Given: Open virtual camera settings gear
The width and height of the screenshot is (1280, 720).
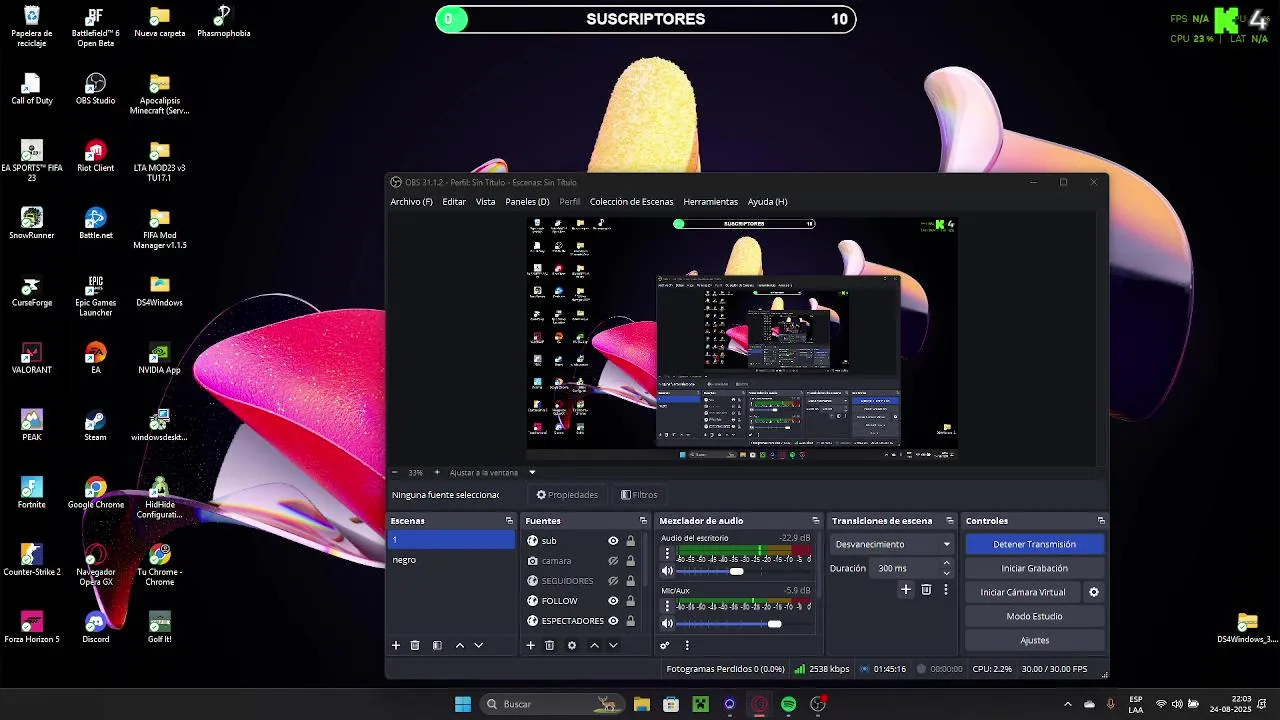Looking at the screenshot, I should (1094, 592).
